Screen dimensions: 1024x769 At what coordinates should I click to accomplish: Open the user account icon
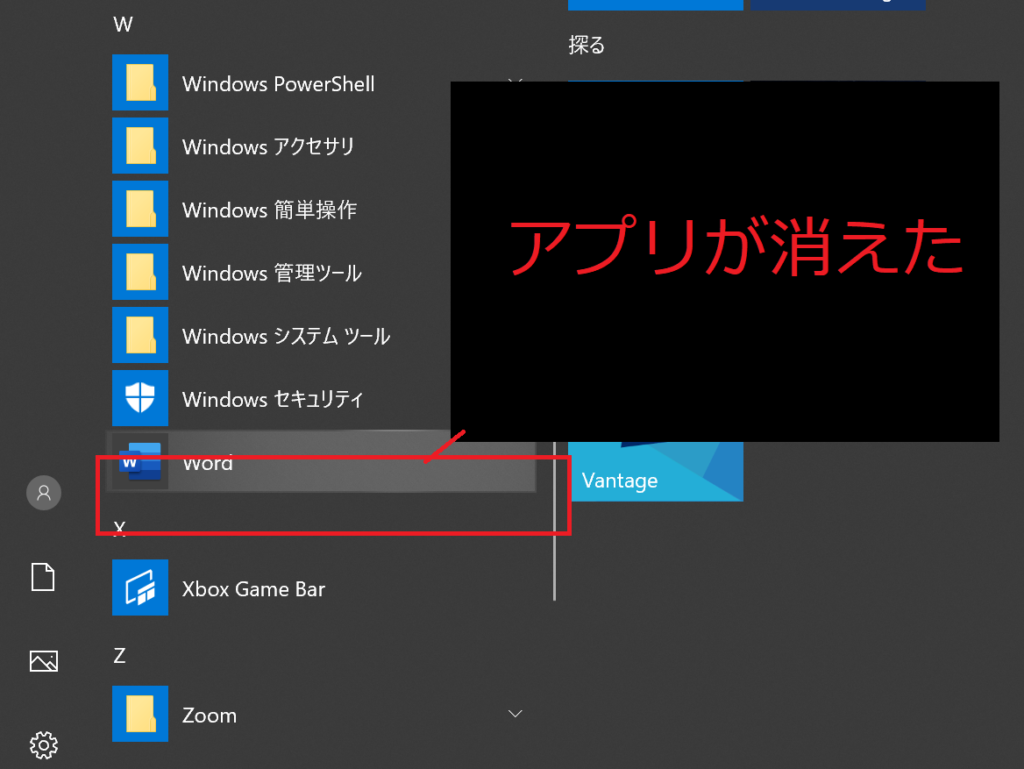(x=44, y=493)
